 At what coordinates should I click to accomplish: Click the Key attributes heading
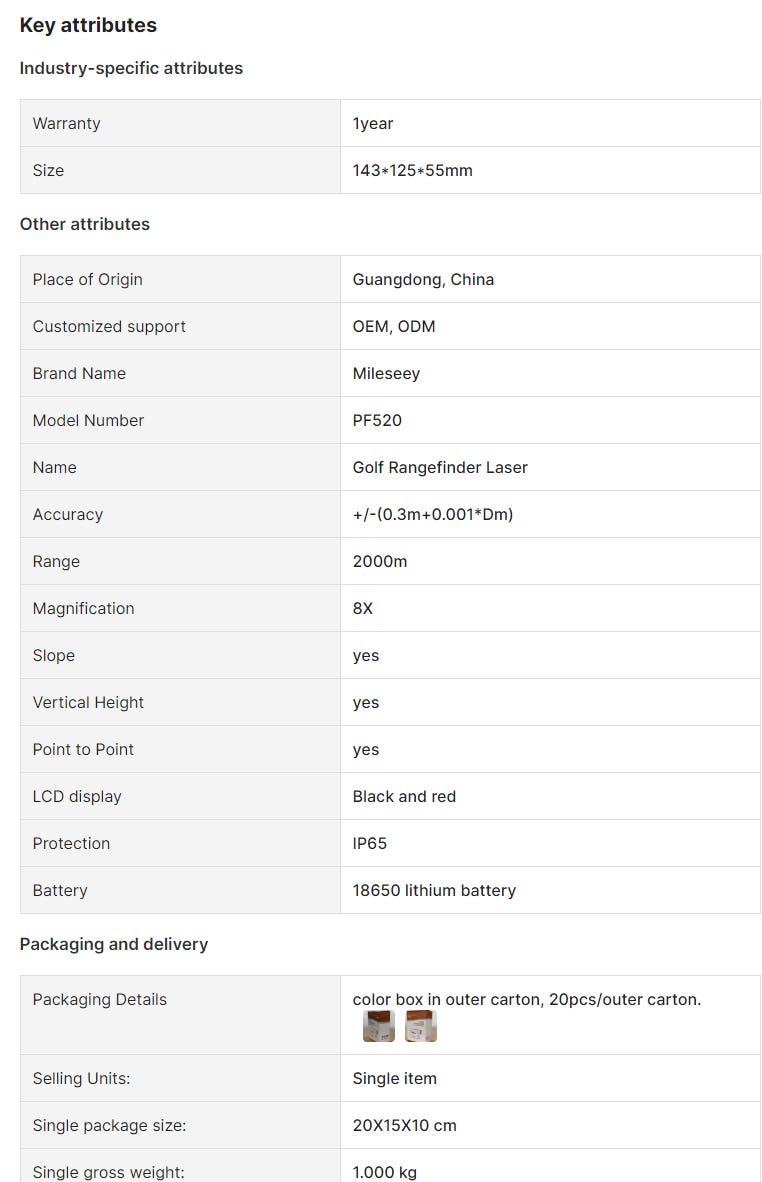click(x=88, y=25)
